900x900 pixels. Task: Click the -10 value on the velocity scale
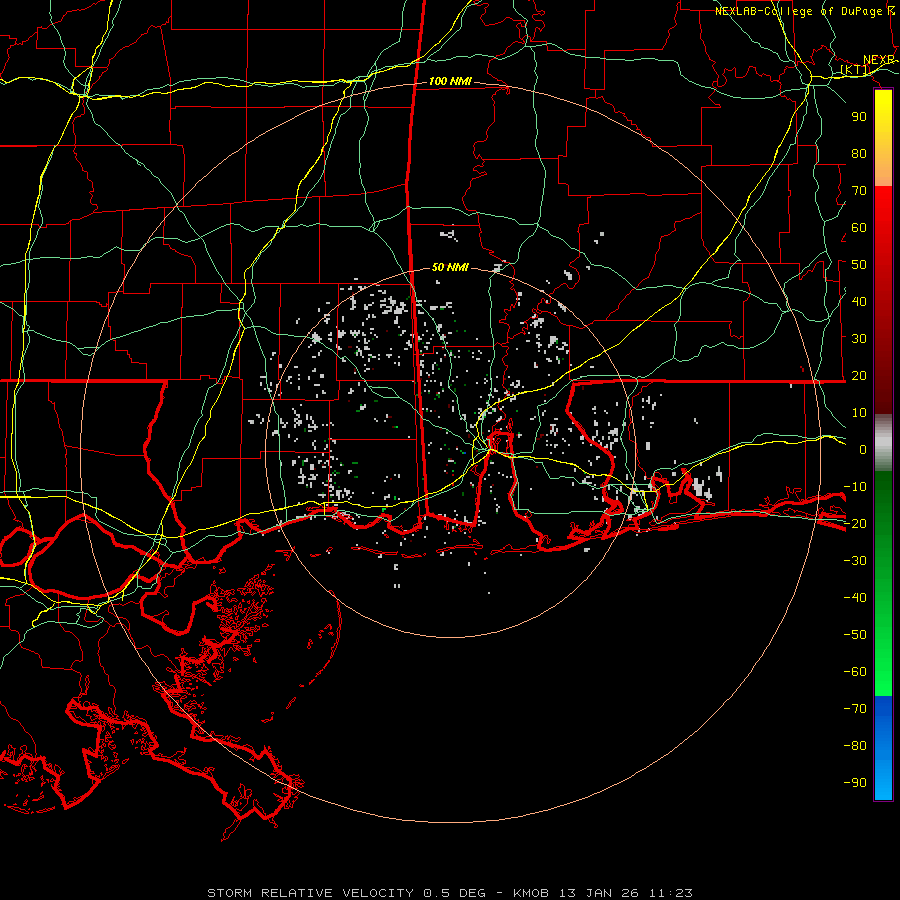click(x=855, y=487)
